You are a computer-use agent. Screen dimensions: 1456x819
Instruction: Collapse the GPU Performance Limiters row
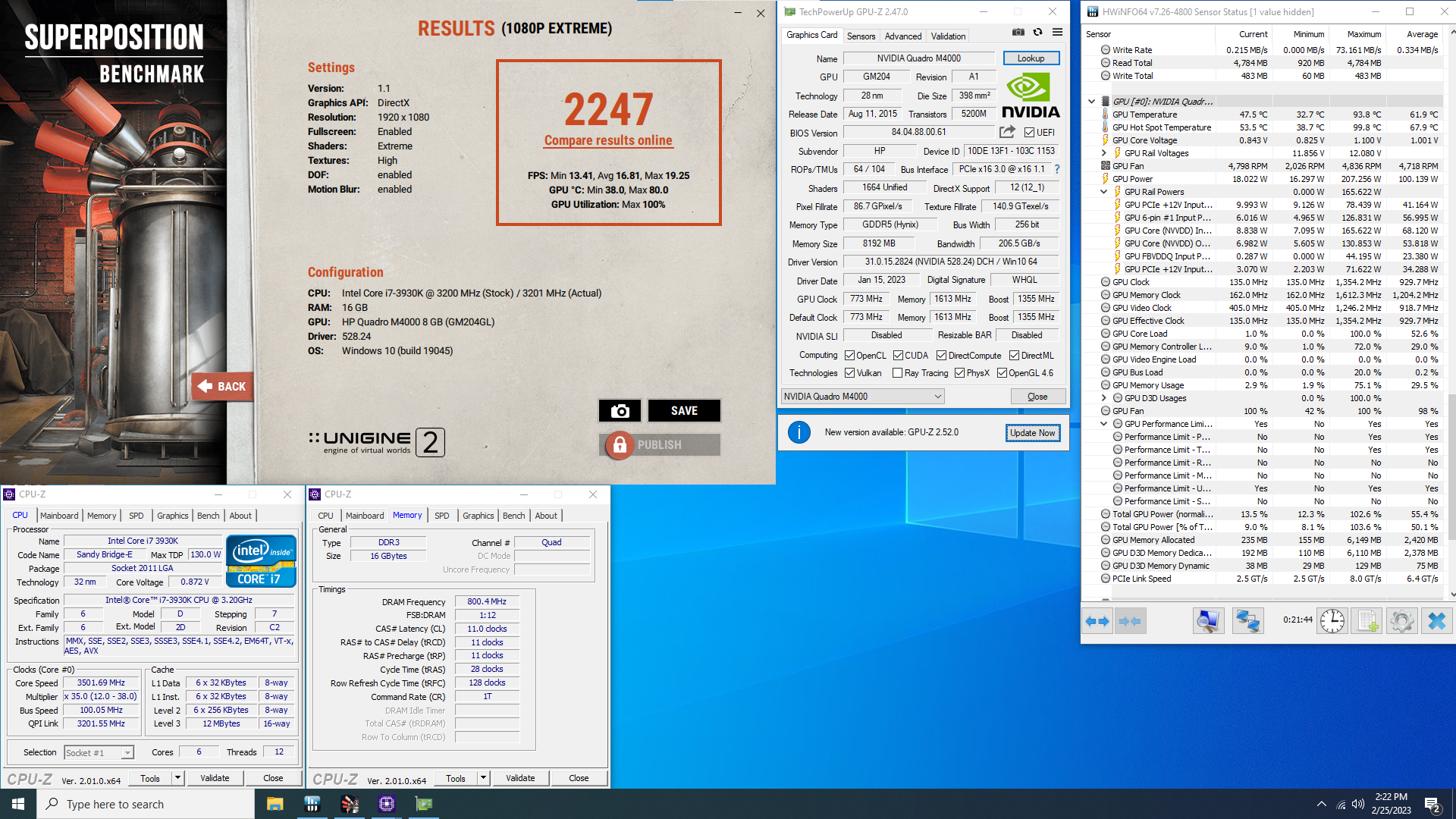[1103, 424]
